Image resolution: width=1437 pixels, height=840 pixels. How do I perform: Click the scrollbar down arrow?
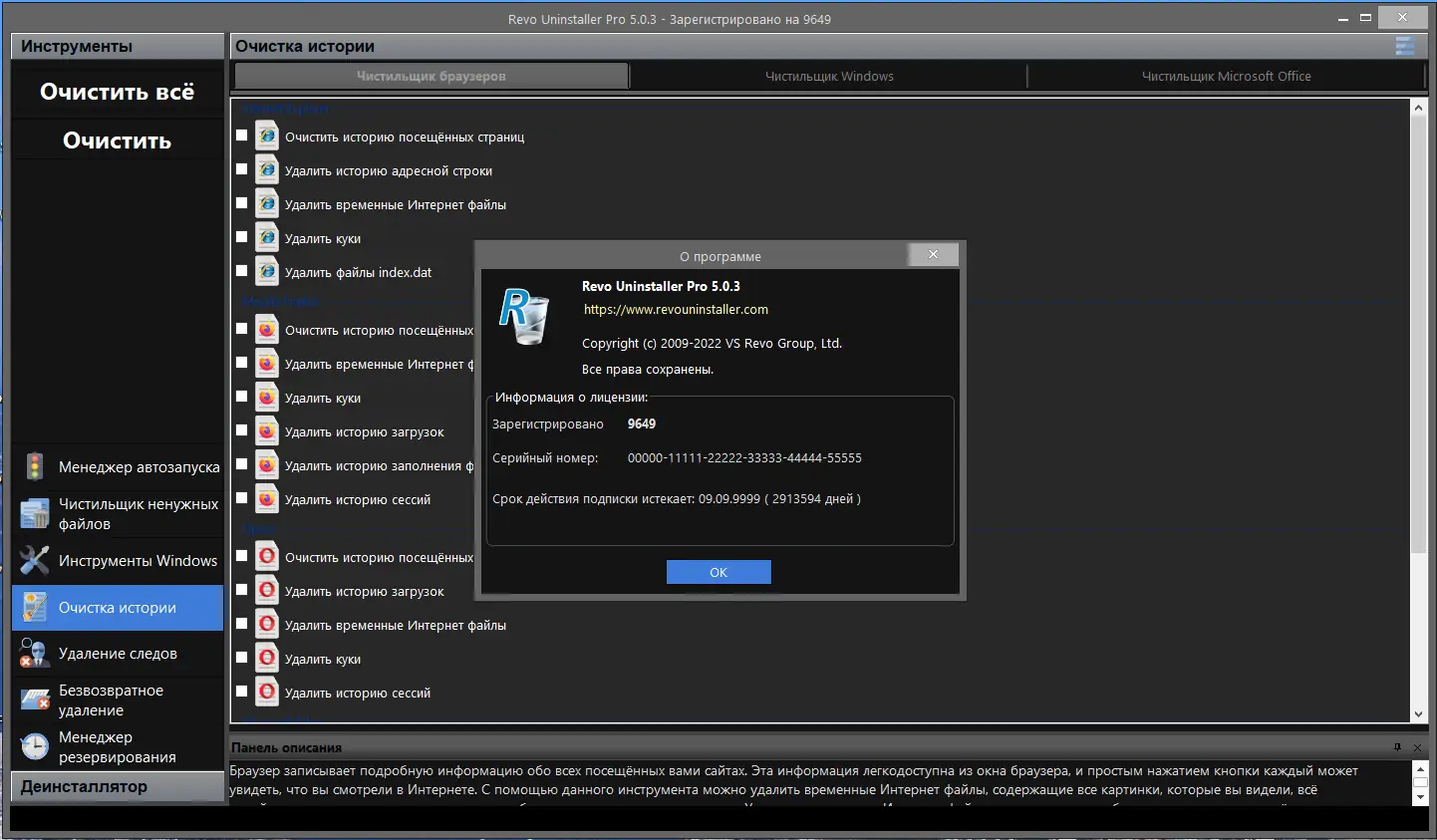(1418, 714)
